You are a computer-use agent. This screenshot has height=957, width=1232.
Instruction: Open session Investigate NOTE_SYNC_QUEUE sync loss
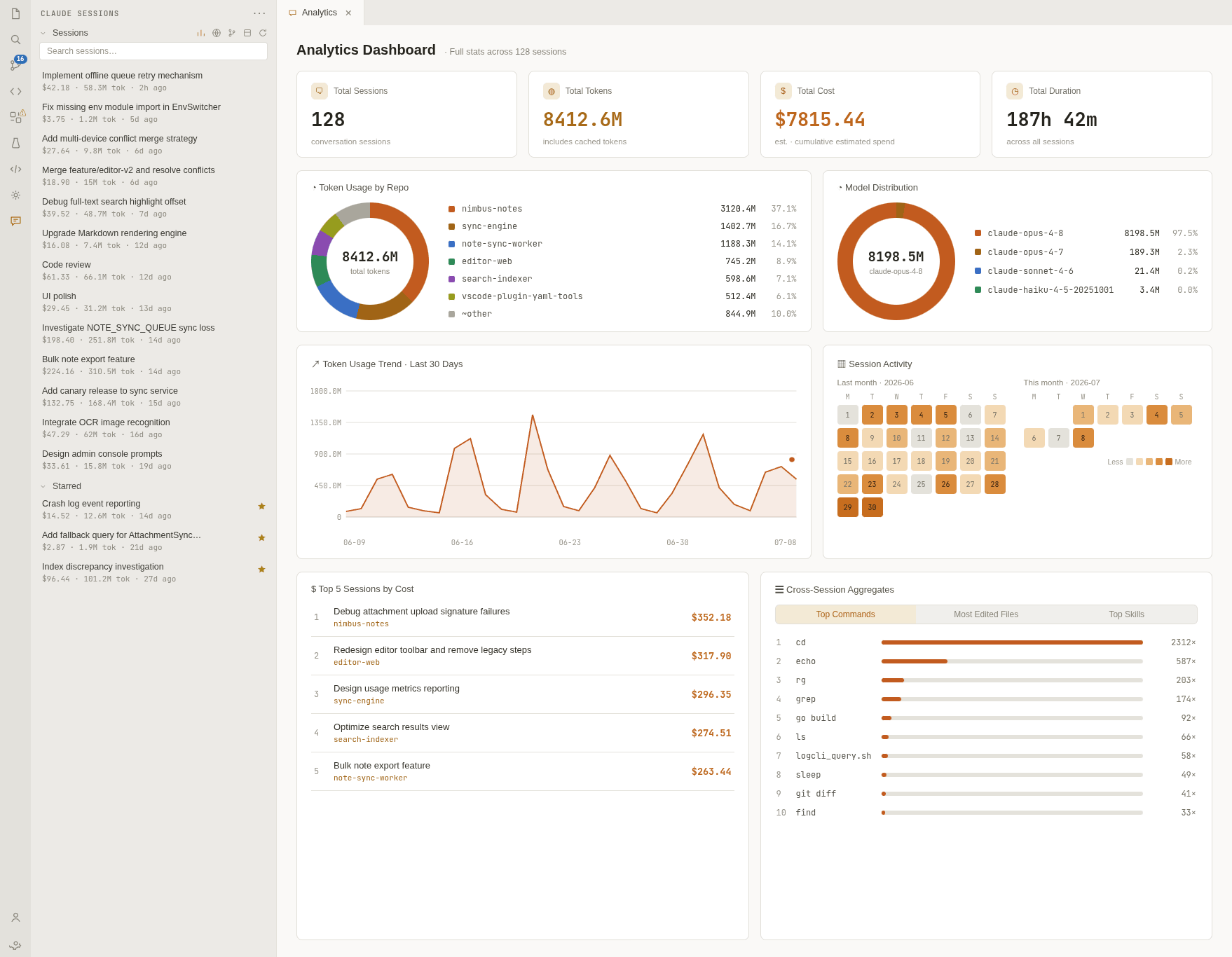pos(153,333)
